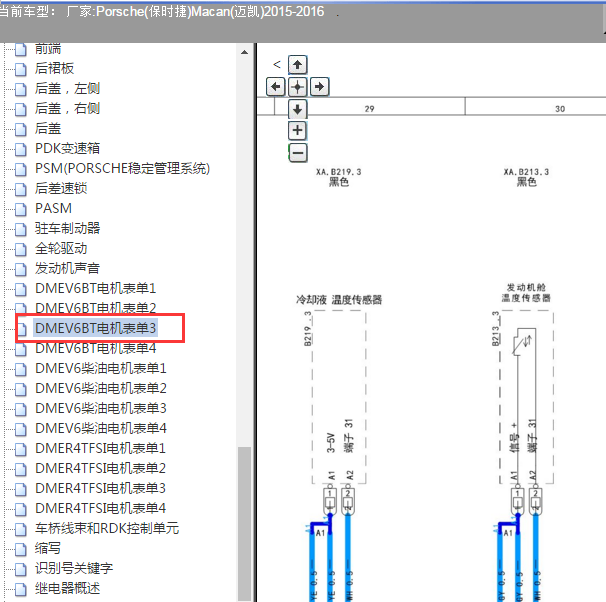The height and width of the screenshot is (602, 606).
Task: Click document icon beside 识别号关键字
Action: [21, 569]
